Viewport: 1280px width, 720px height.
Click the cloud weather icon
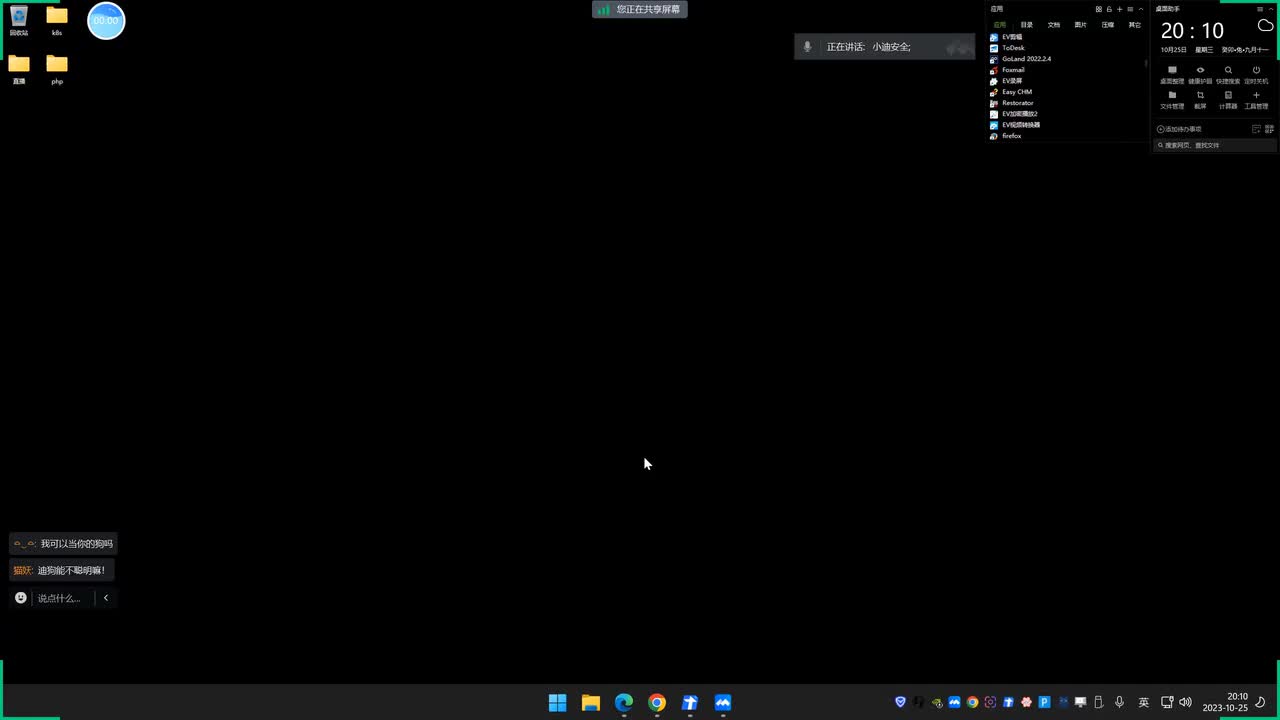click(x=1265, y=26)
